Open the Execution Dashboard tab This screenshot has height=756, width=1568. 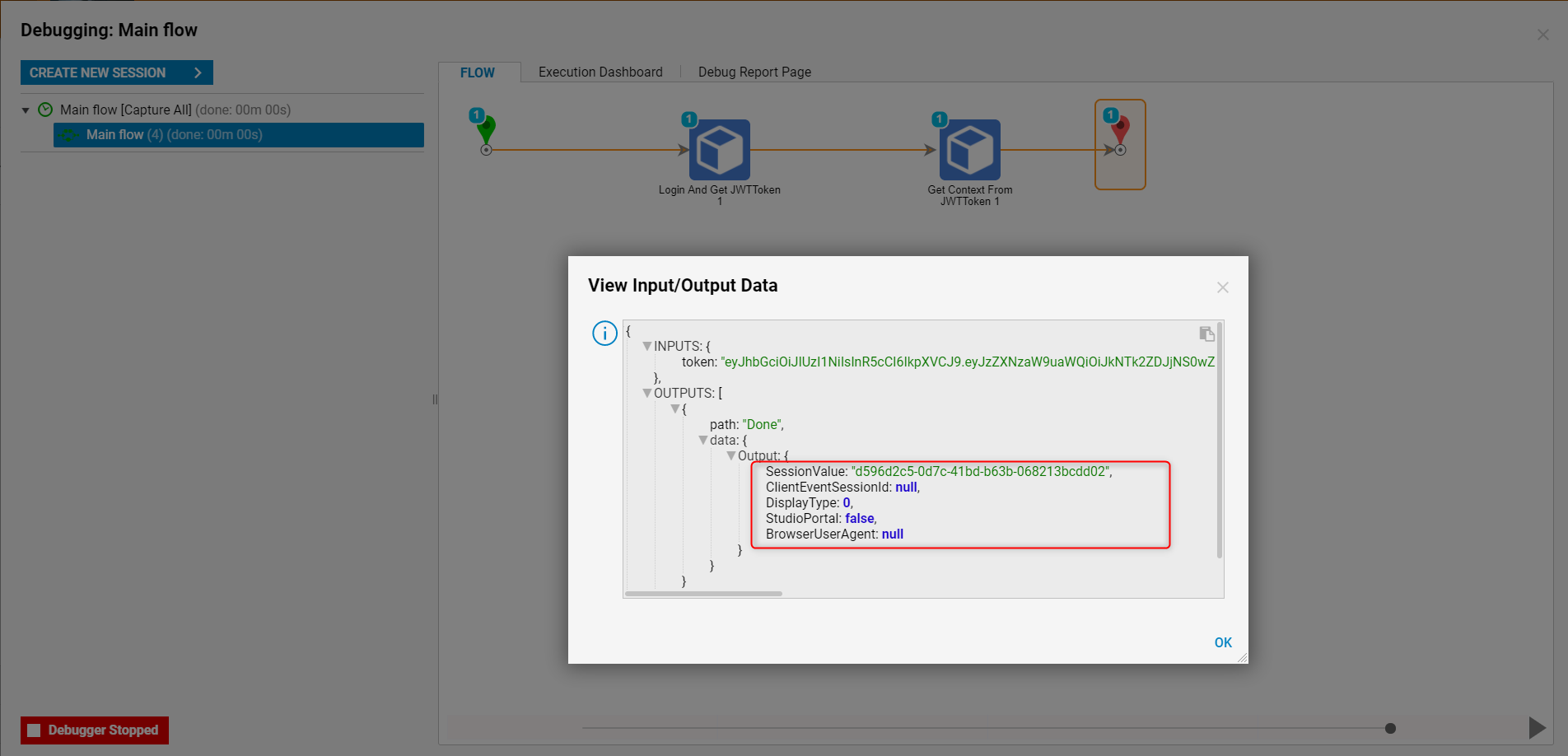pyautogui.click(x=600, y=72)
